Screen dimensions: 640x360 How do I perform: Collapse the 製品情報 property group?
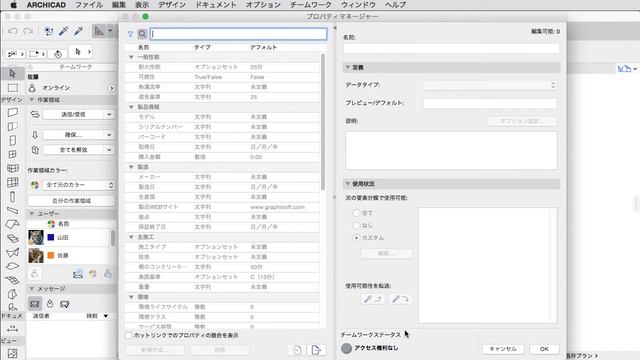(x=131, y=107)
